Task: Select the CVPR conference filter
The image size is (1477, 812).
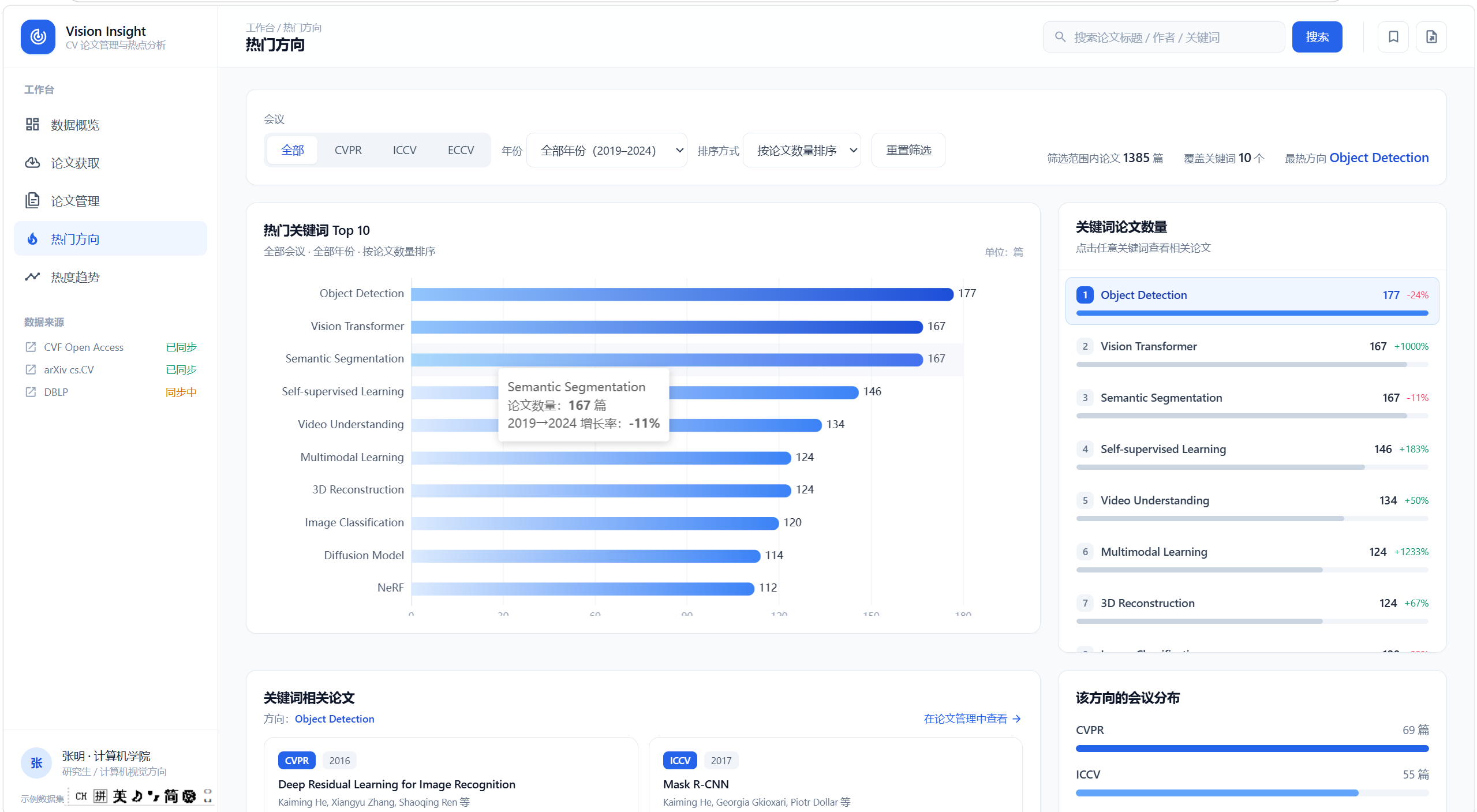Action: click(x=348, y=150)
